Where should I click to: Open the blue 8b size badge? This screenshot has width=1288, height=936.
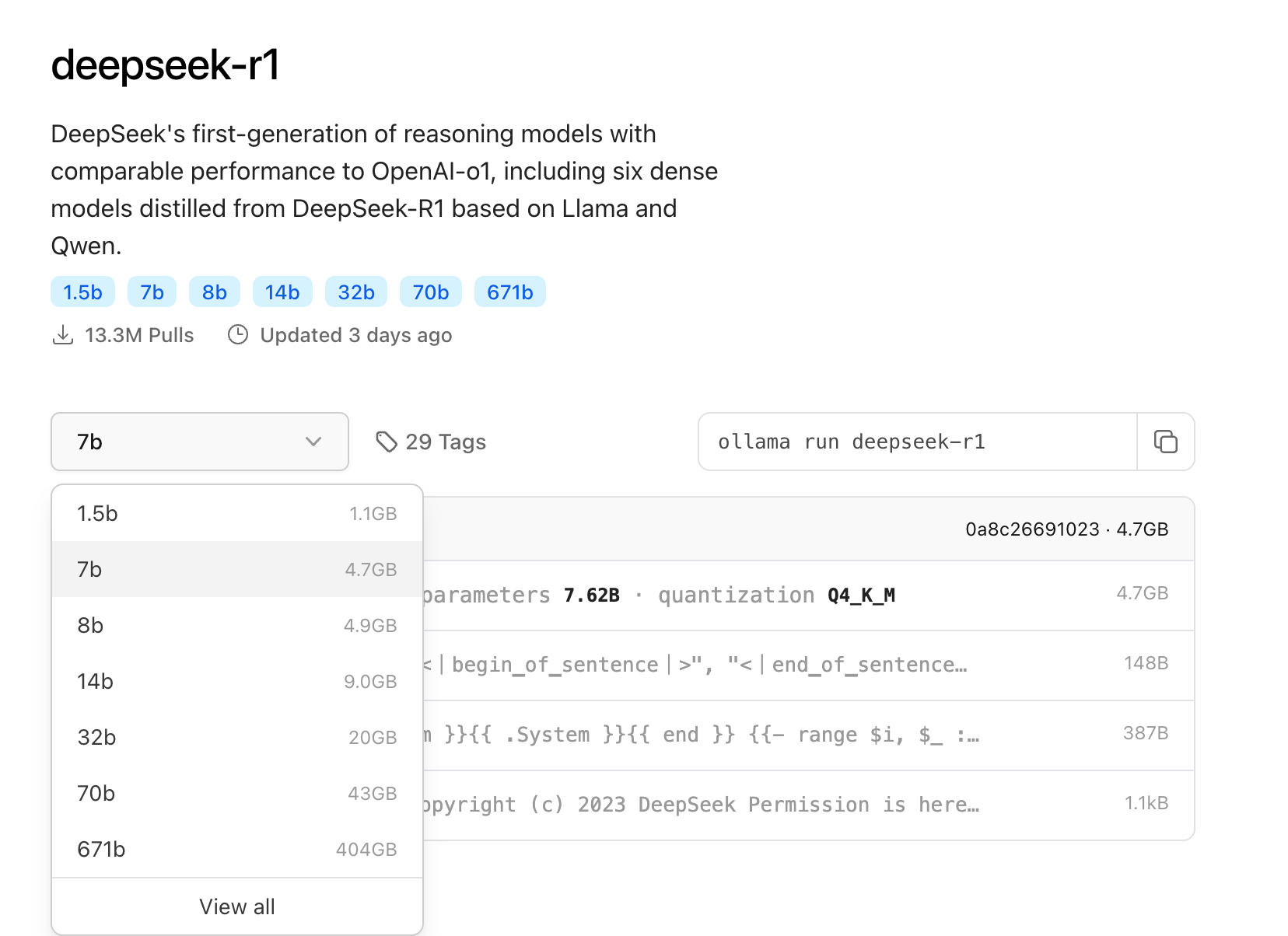(x=215, y=292)
